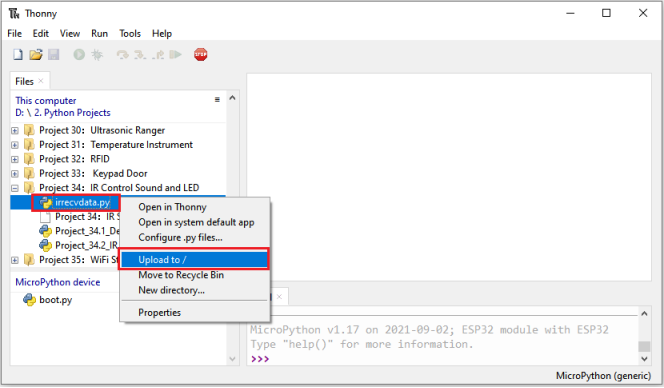Open the Help menu
Image resolution: width=664 pixels, height=388 pixels.
click(x=162, y=33)
